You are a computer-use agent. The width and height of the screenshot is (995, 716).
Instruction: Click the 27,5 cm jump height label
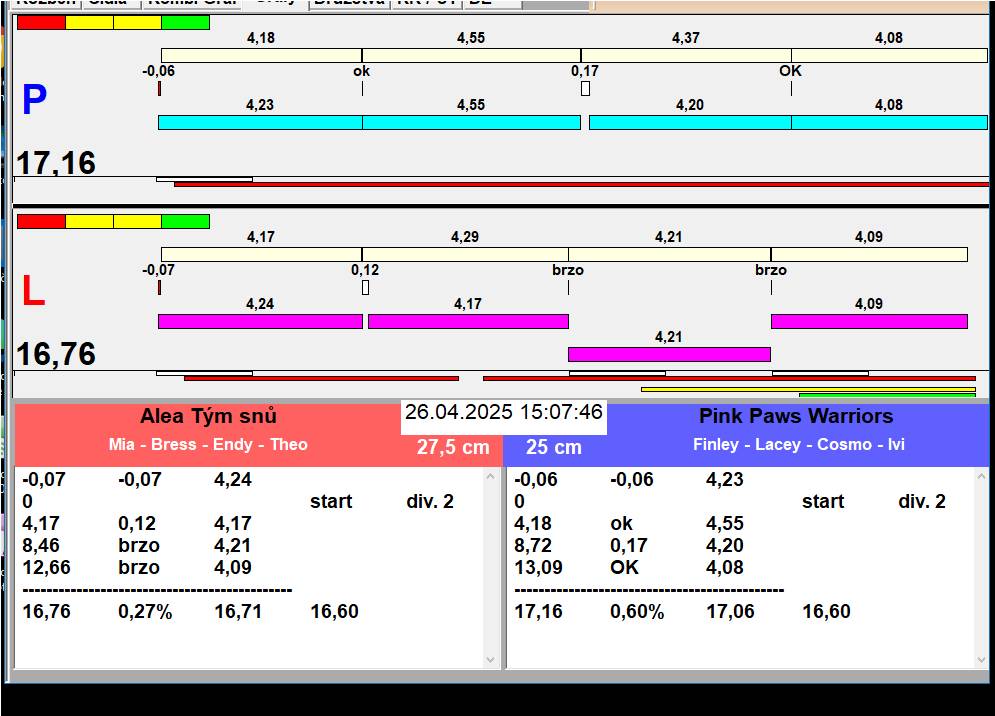point(452,447)
